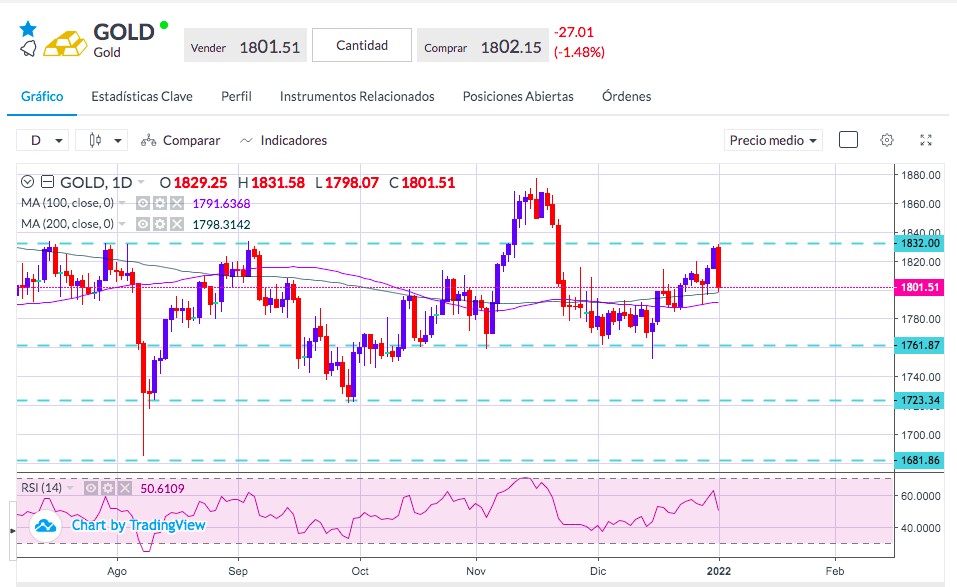Click the pink 1801.51 current price label
This screenshot has height=587, width=957.
[920, 287]
